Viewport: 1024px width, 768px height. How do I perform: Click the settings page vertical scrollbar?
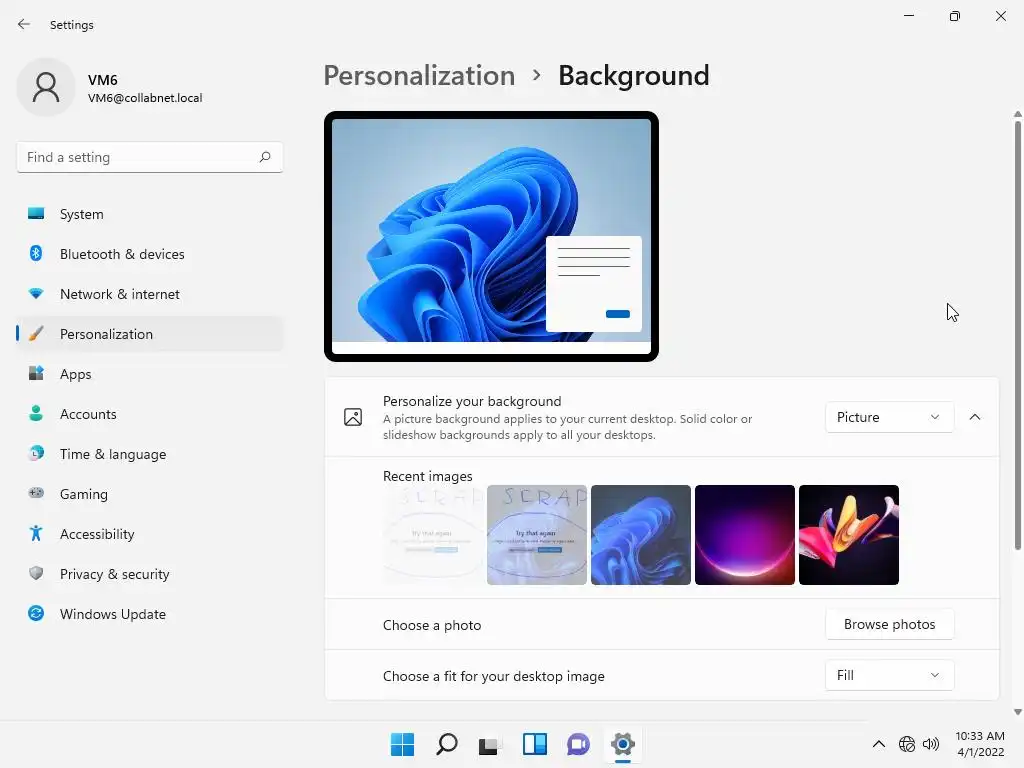coord(1017,334)
